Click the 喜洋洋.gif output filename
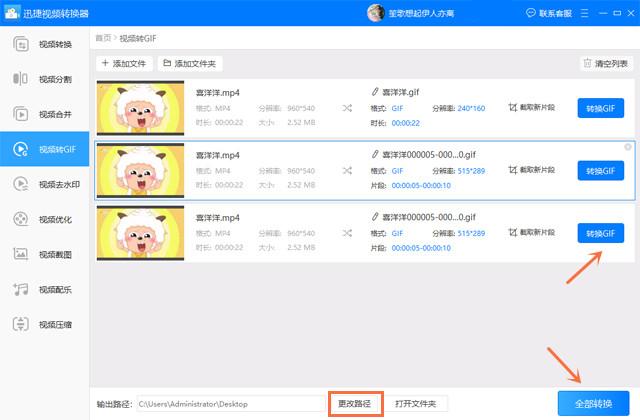 tap(400, 92)
